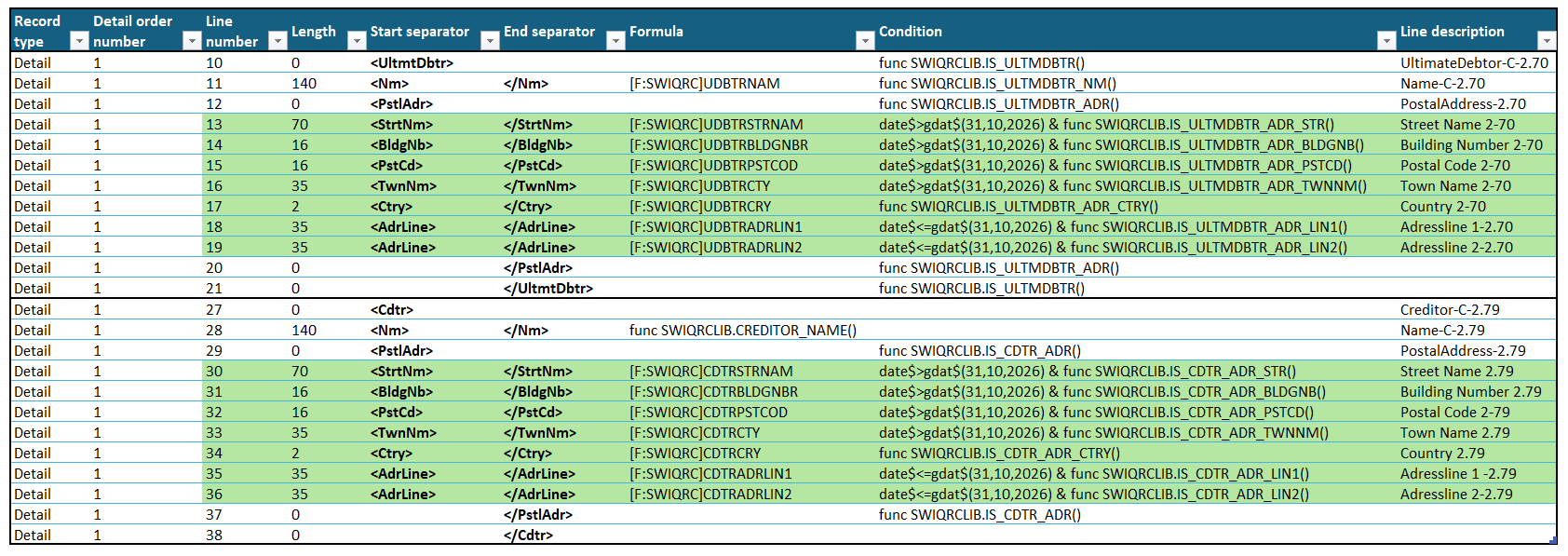Click the func SWIQRCLIB.CREDITOR_NAME() formula cell
1568x556 pixels.
tap(742, 331)
